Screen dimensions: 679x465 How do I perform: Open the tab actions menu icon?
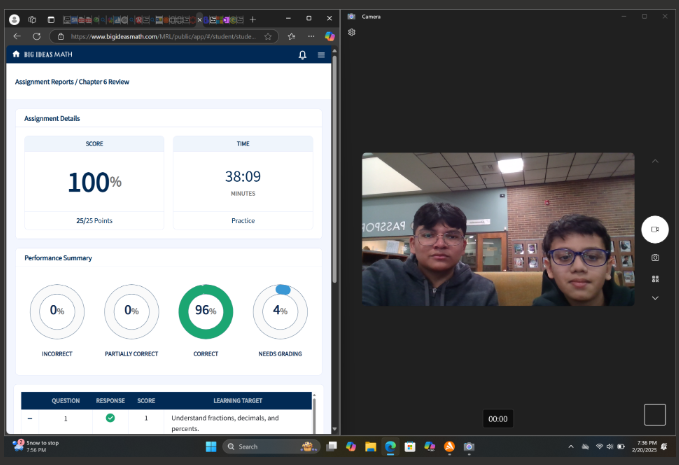click(51, 19)
